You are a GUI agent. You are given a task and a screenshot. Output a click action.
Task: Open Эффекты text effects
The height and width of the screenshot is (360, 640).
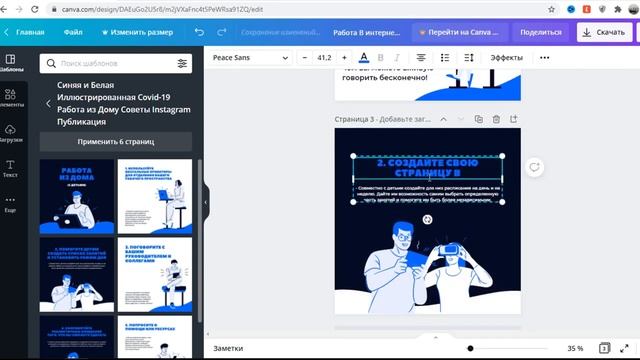coord(507,58)
